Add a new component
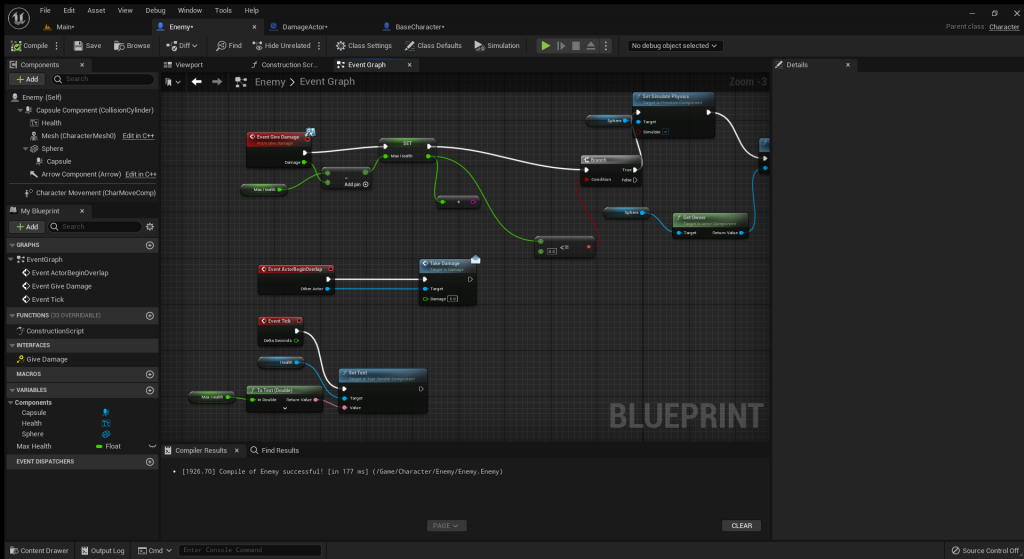Image resolution: width=1024 pixels, height=559 pixels. click(x=27, y=79)
